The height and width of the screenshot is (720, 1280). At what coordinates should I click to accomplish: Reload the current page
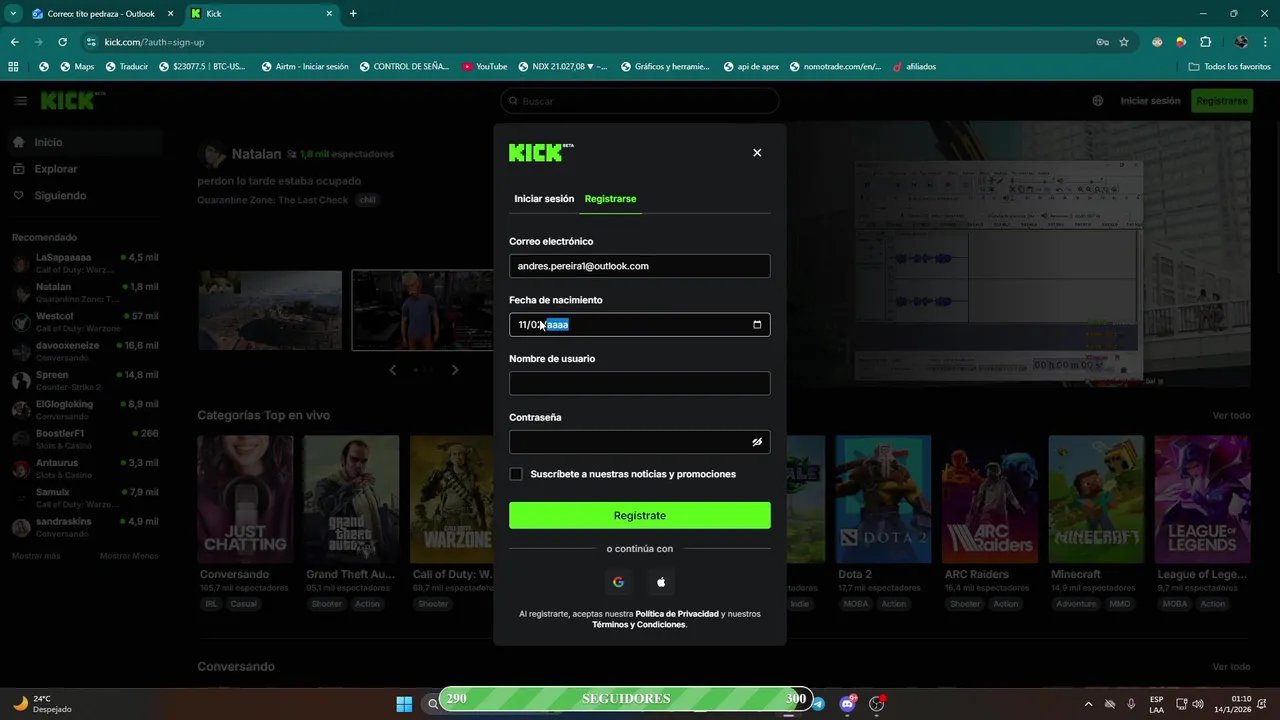coord(62,42)
